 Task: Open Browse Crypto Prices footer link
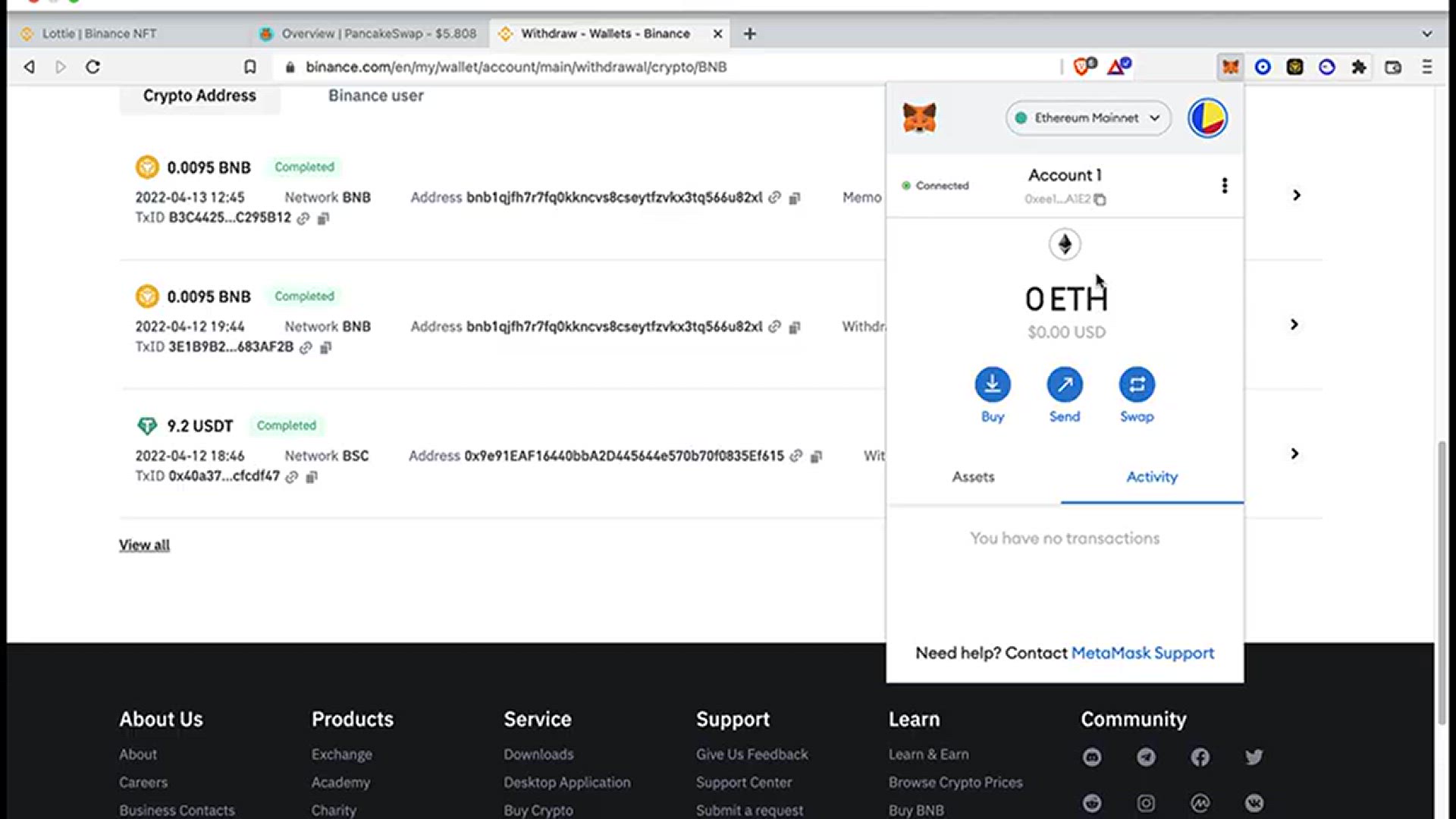click(x=955, y=782)
